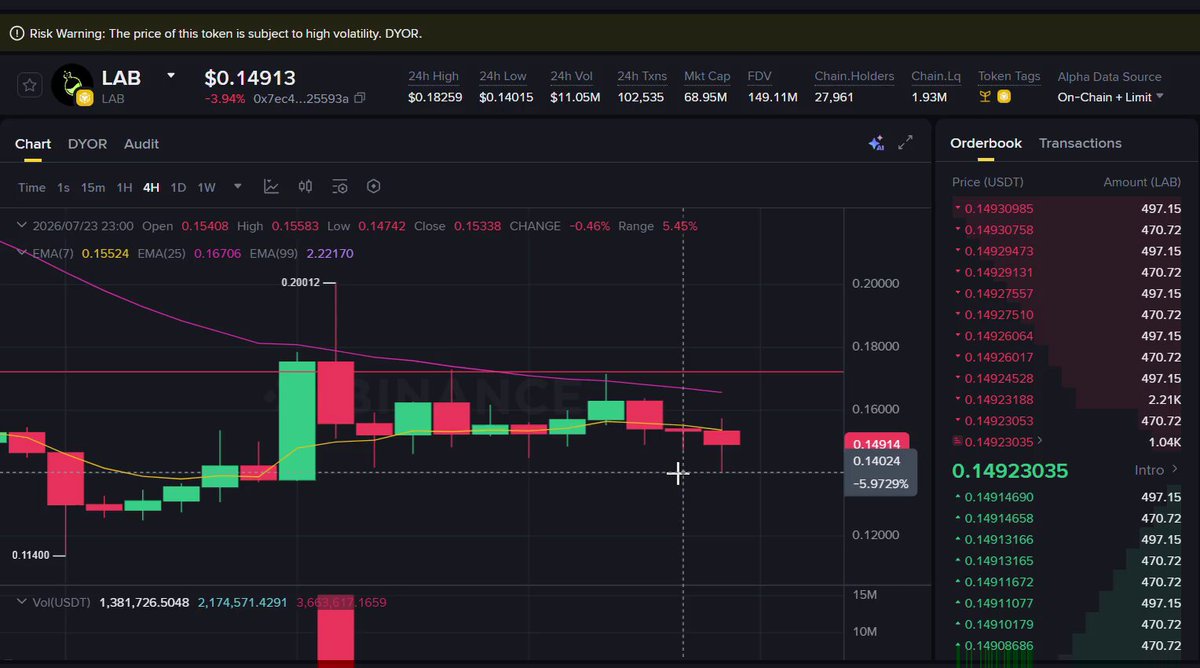1200x668 pixels.
Task: Expand the chart to fullscreen
Action: coord(906,143)
